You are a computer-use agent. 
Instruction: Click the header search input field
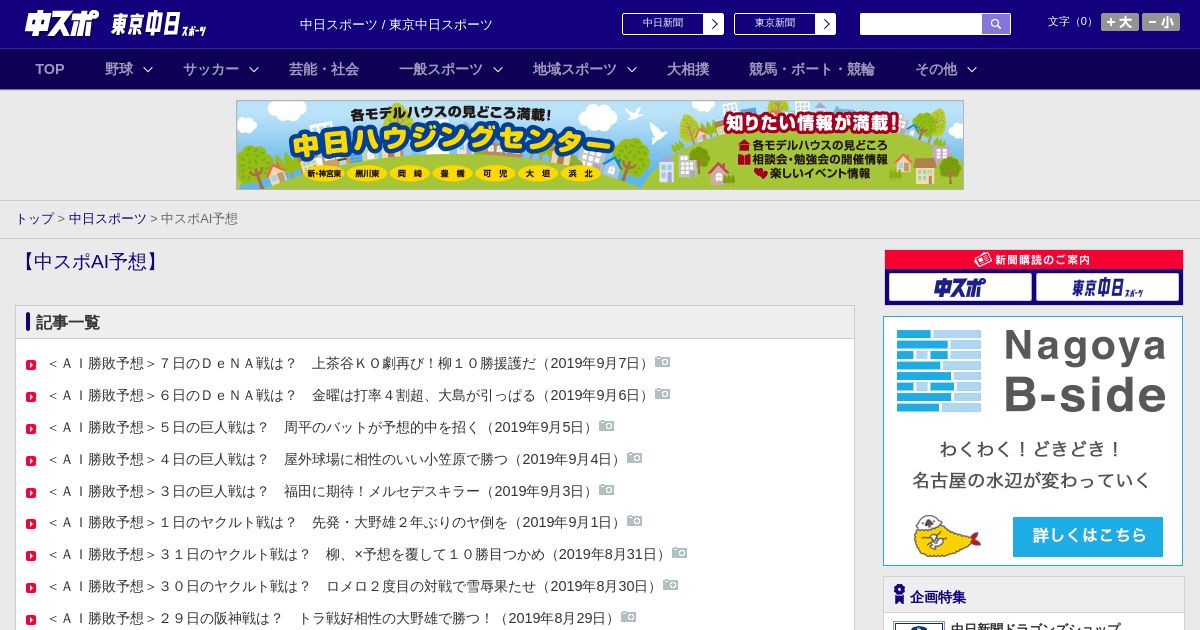(x=921, y=24)
